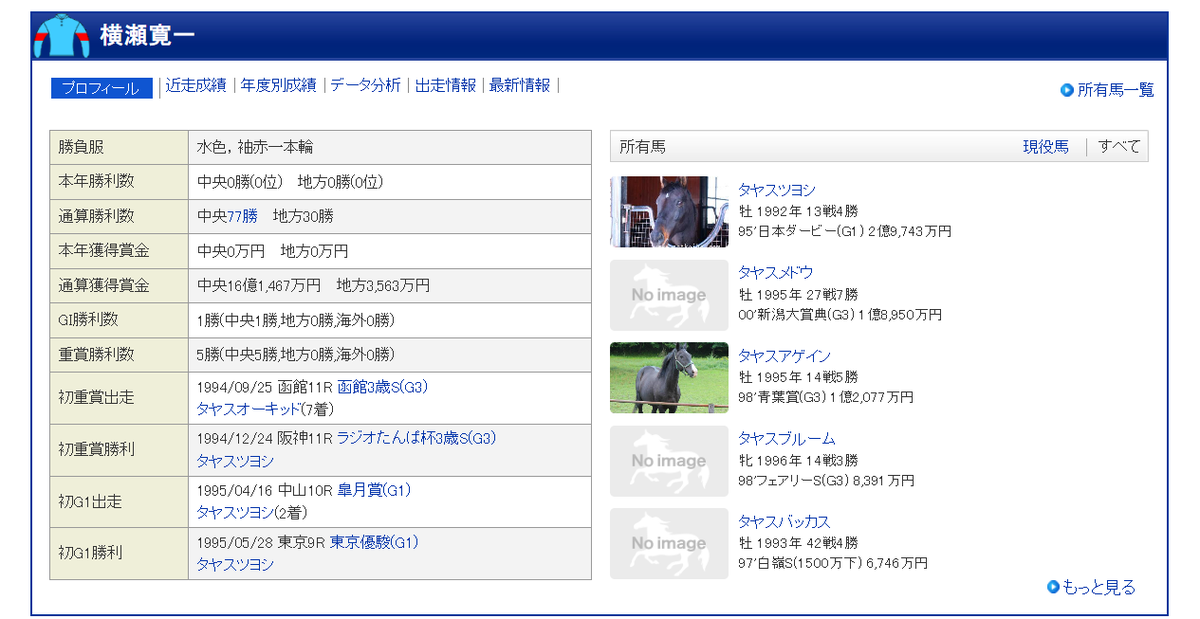Image resolution: width=1200 pixels, height=619 pixels.
Task: Click もっと見る to show more horses
Action: 1101,588
